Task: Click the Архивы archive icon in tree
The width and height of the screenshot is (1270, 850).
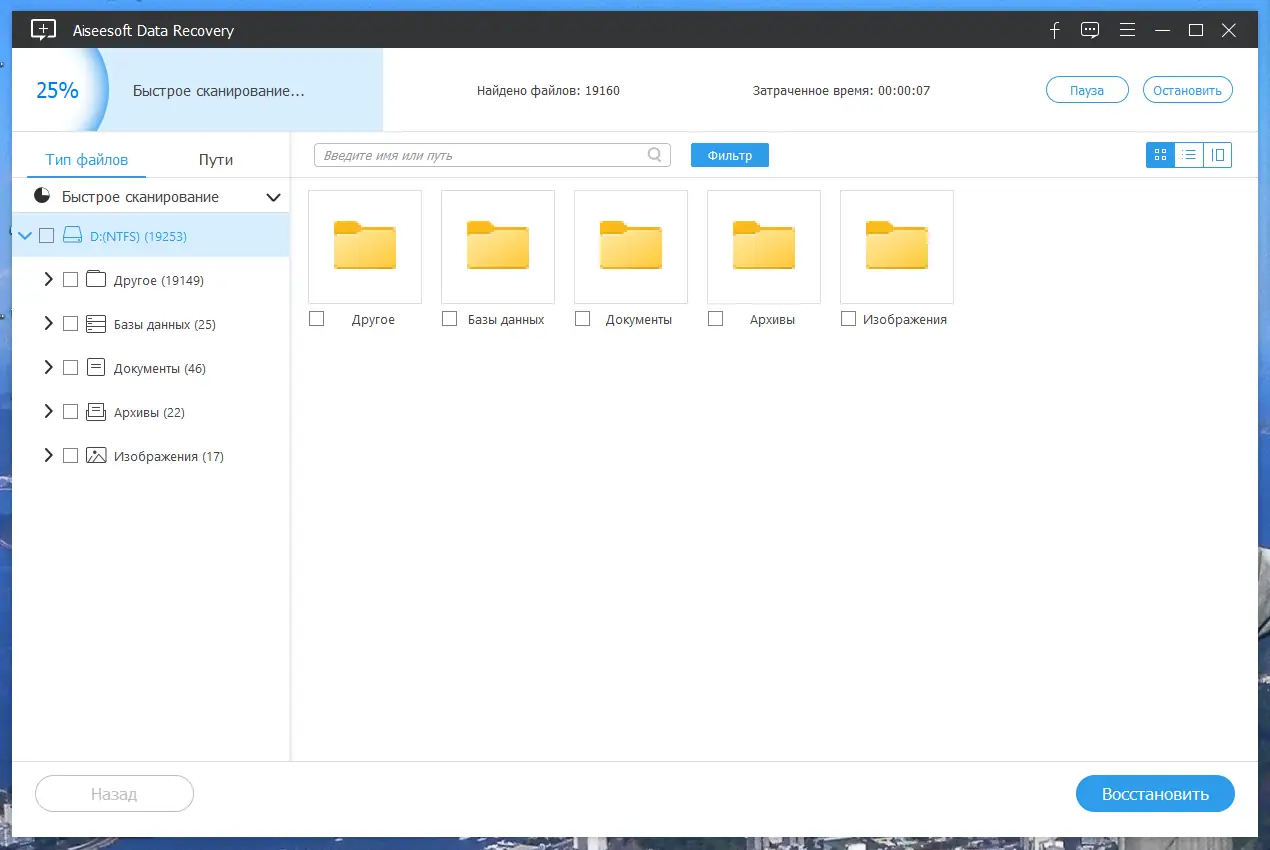Action: tap(96, 412)
